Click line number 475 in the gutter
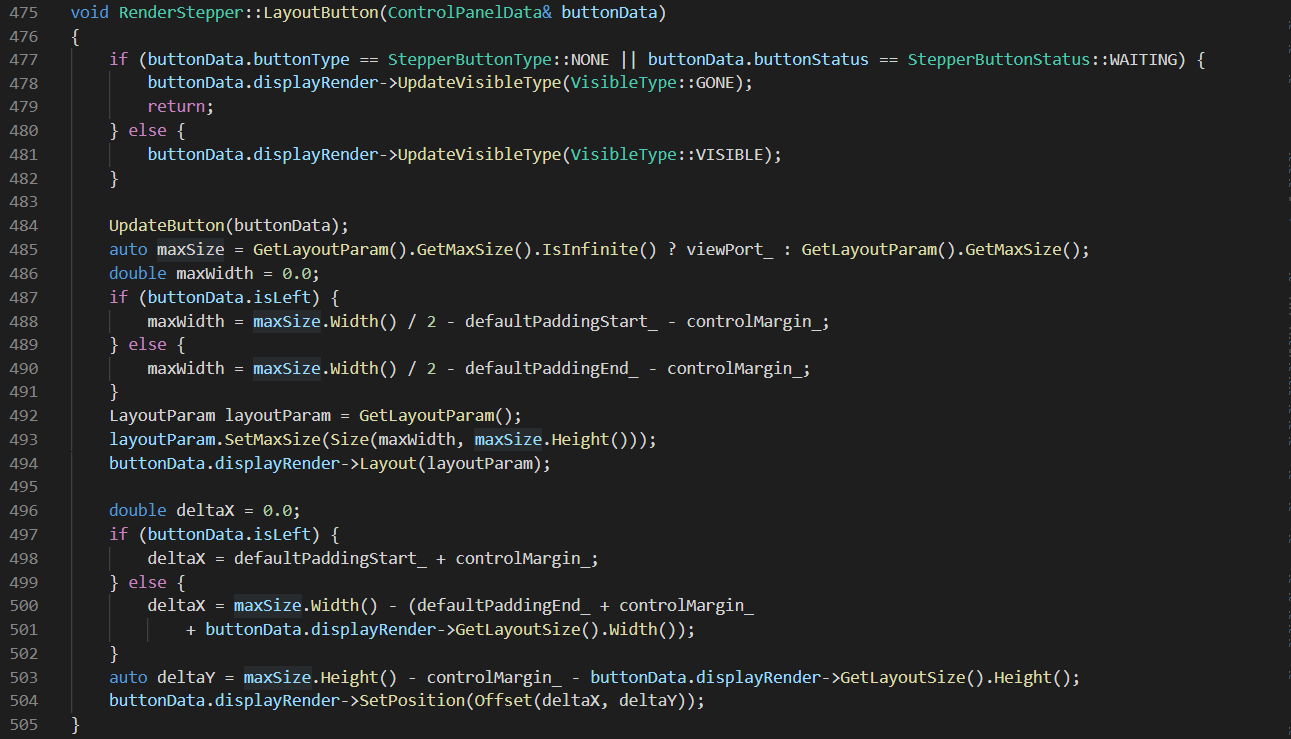The width and height of the screenshot is (1291, 739). 23,12
